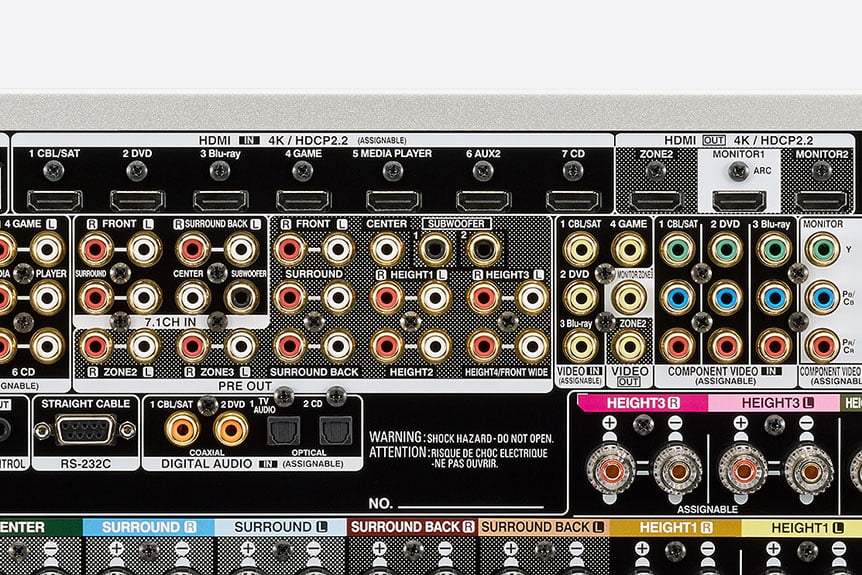The image size is (862, 575).
Task: Click the 'PRE OUT' section label
Action: (x=245, y=386)
